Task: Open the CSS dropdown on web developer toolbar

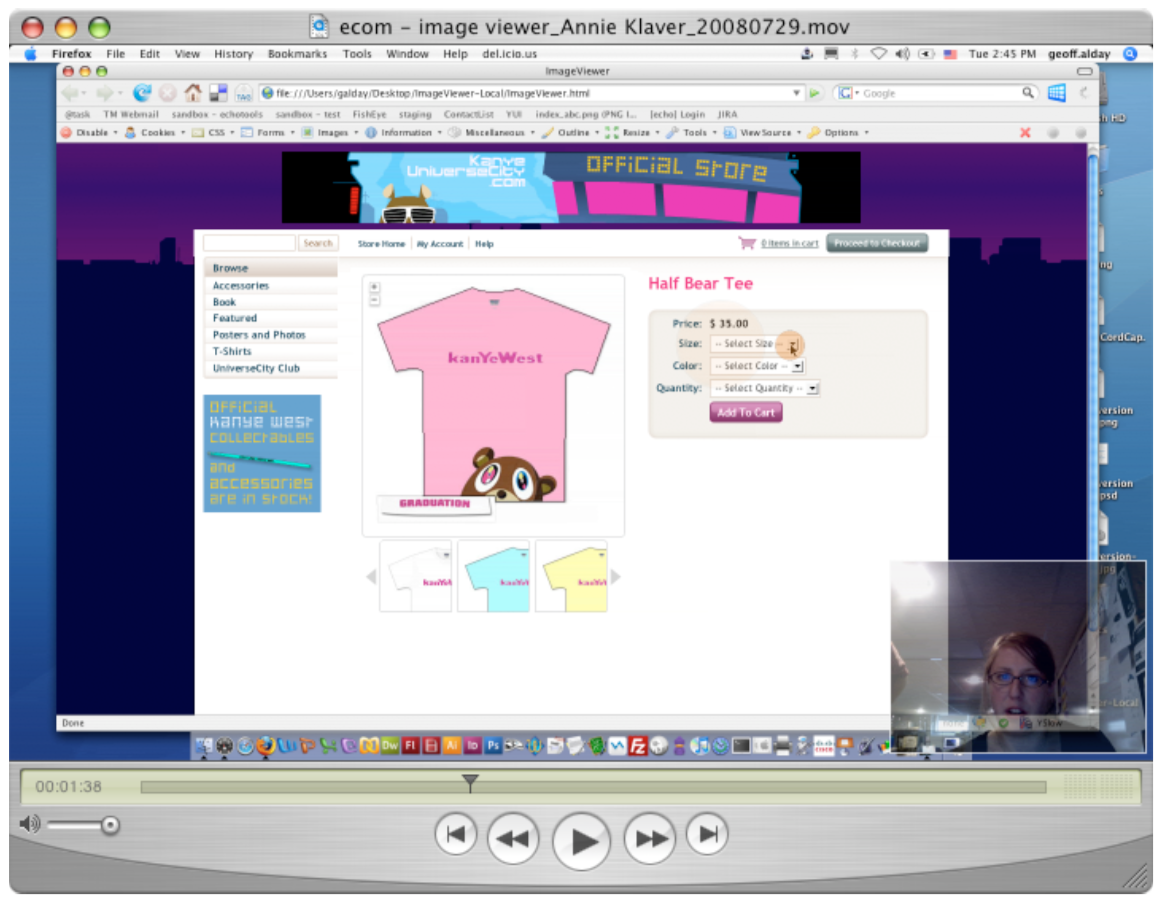Action: 213,133
